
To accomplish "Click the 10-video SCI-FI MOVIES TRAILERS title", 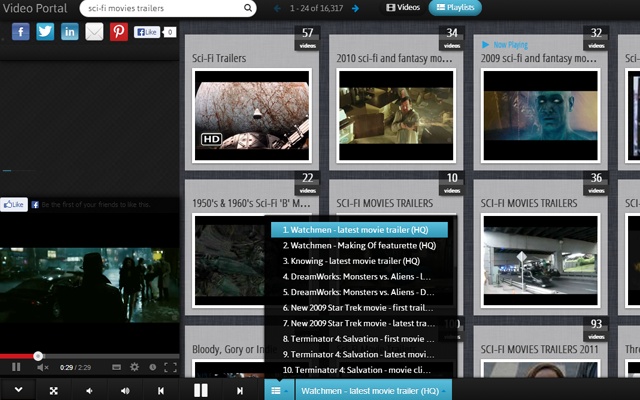I will click(x=384, y=203).
